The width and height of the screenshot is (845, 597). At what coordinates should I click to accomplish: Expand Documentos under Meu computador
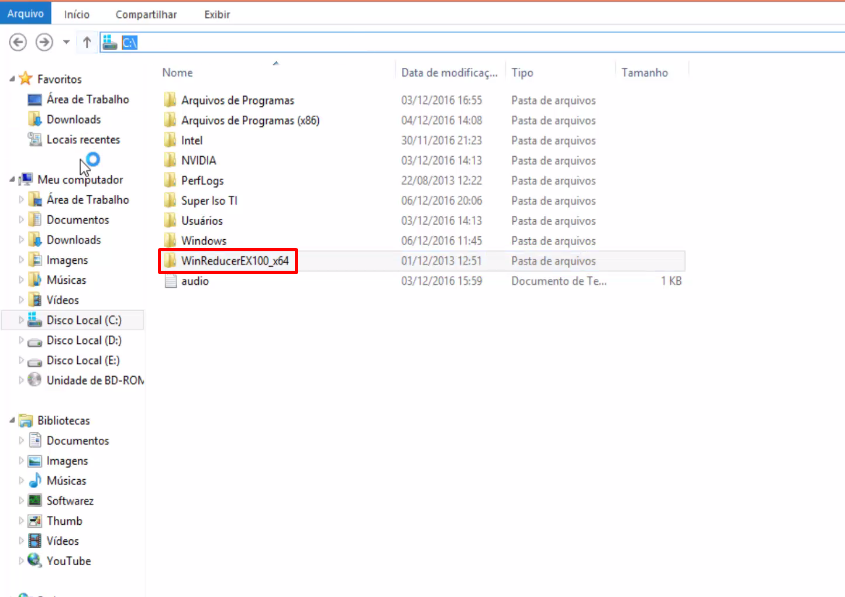click(x=21, y=220)
